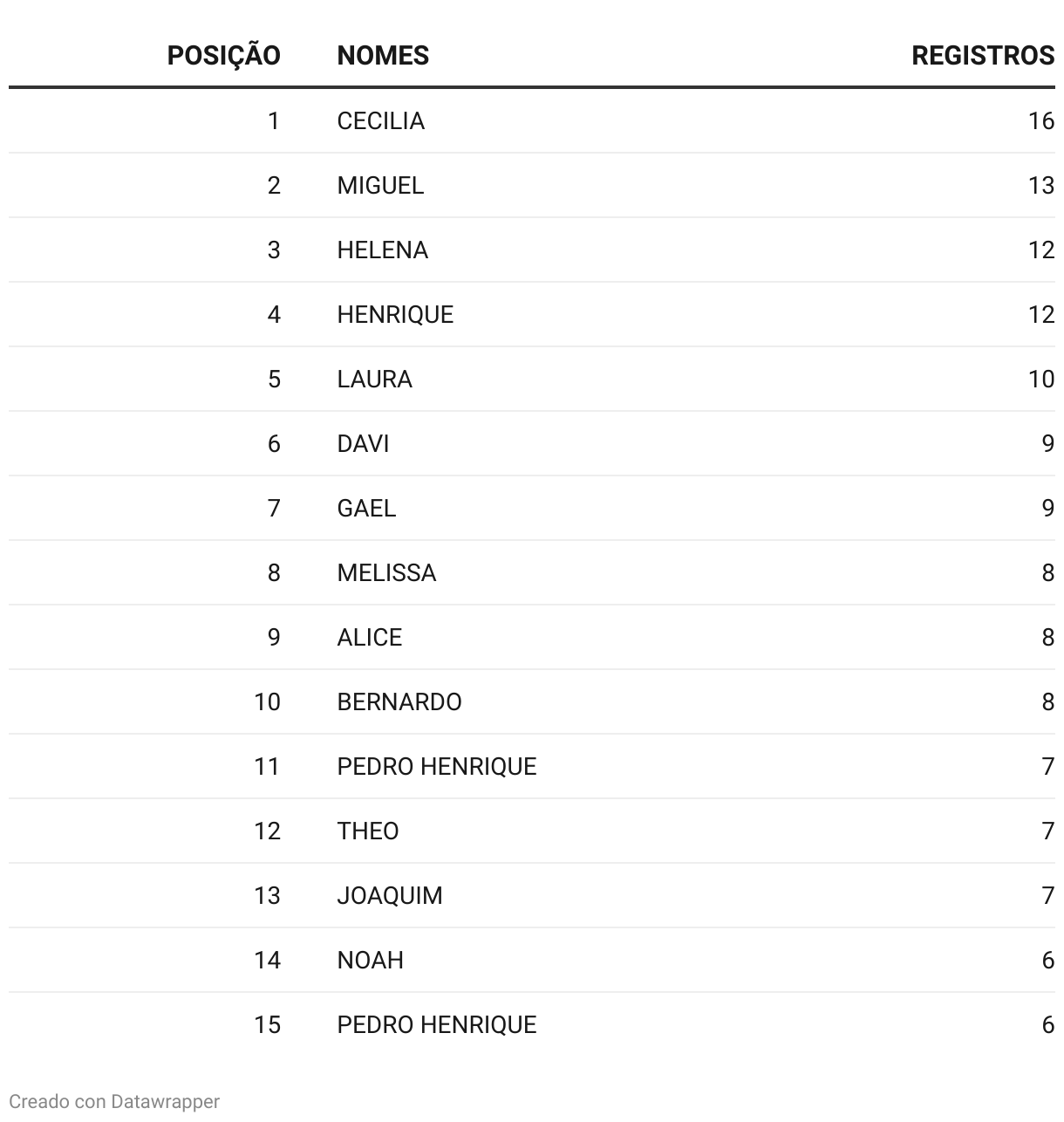The height and width of the screenshot is (1122, 1064).
Task: Click position number 15 in the table
Action: [x=267, y=1024]
